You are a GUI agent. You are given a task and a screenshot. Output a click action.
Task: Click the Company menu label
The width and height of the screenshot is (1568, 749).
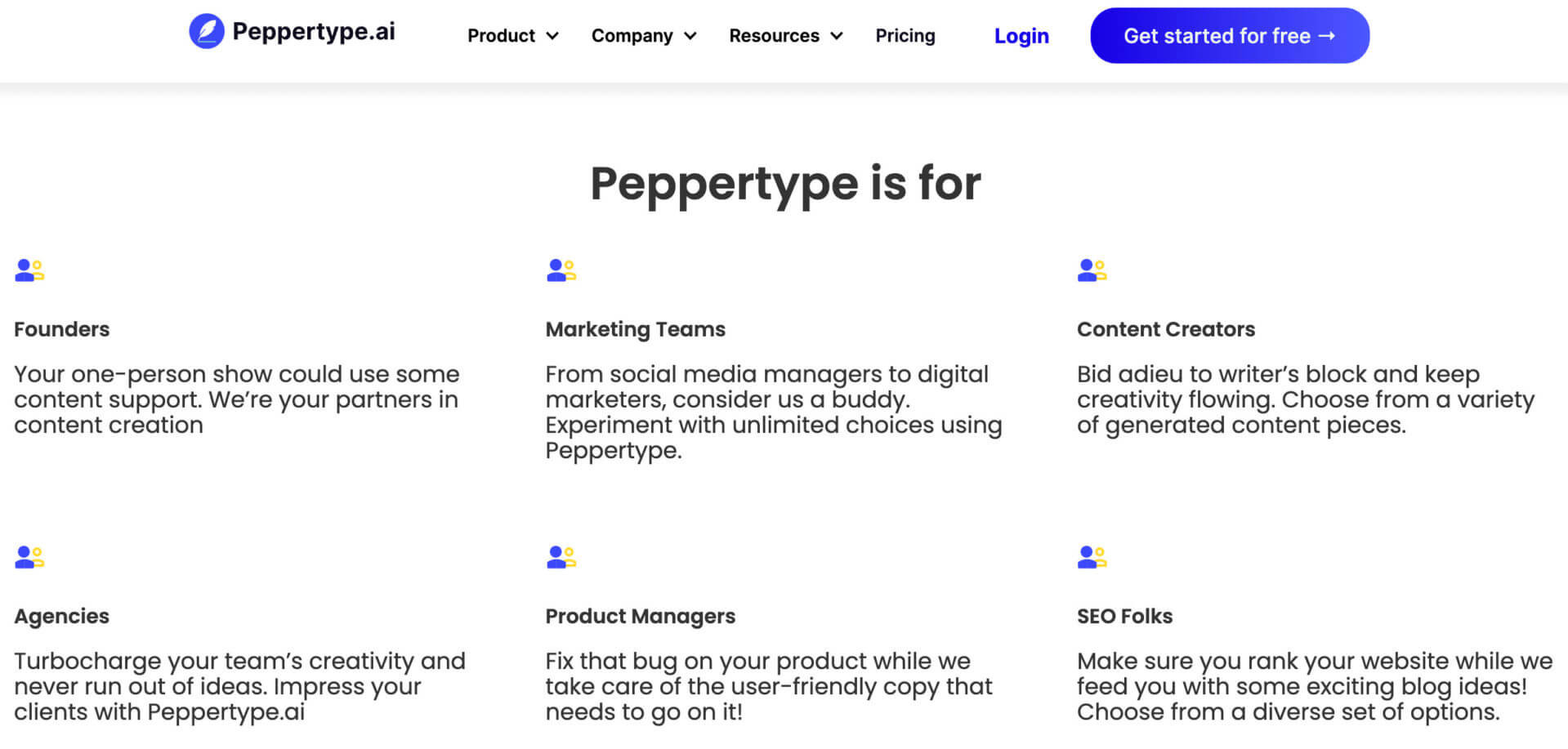pyautogui.click(x=632, y=36)
